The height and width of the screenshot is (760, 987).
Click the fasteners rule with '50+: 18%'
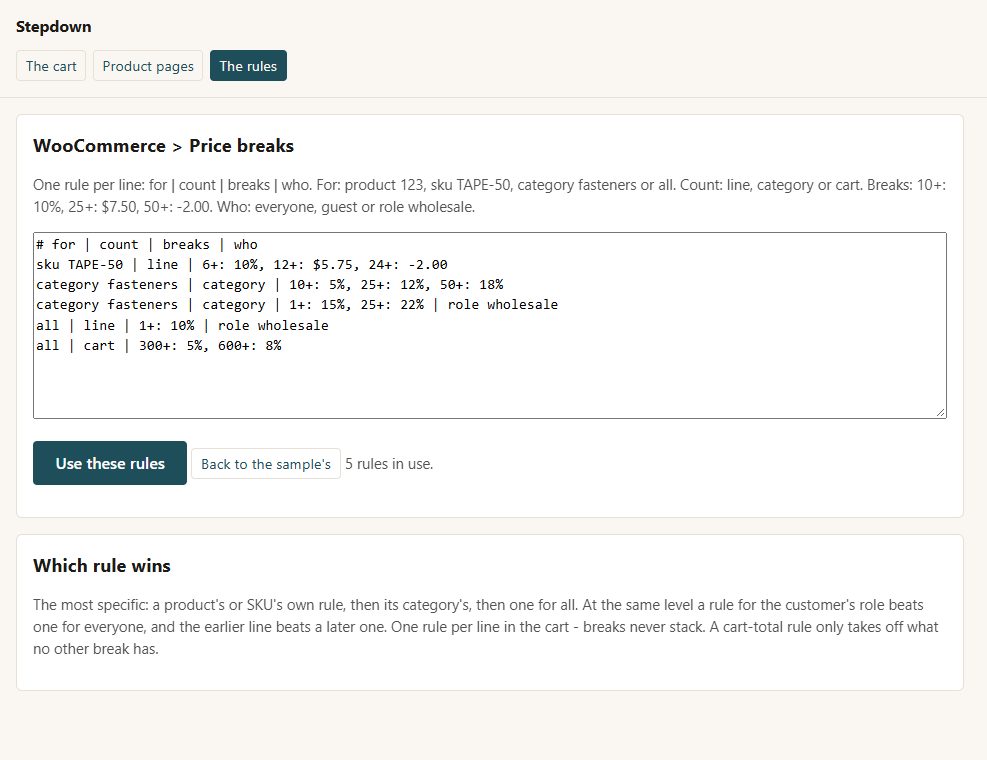(269, 285)
